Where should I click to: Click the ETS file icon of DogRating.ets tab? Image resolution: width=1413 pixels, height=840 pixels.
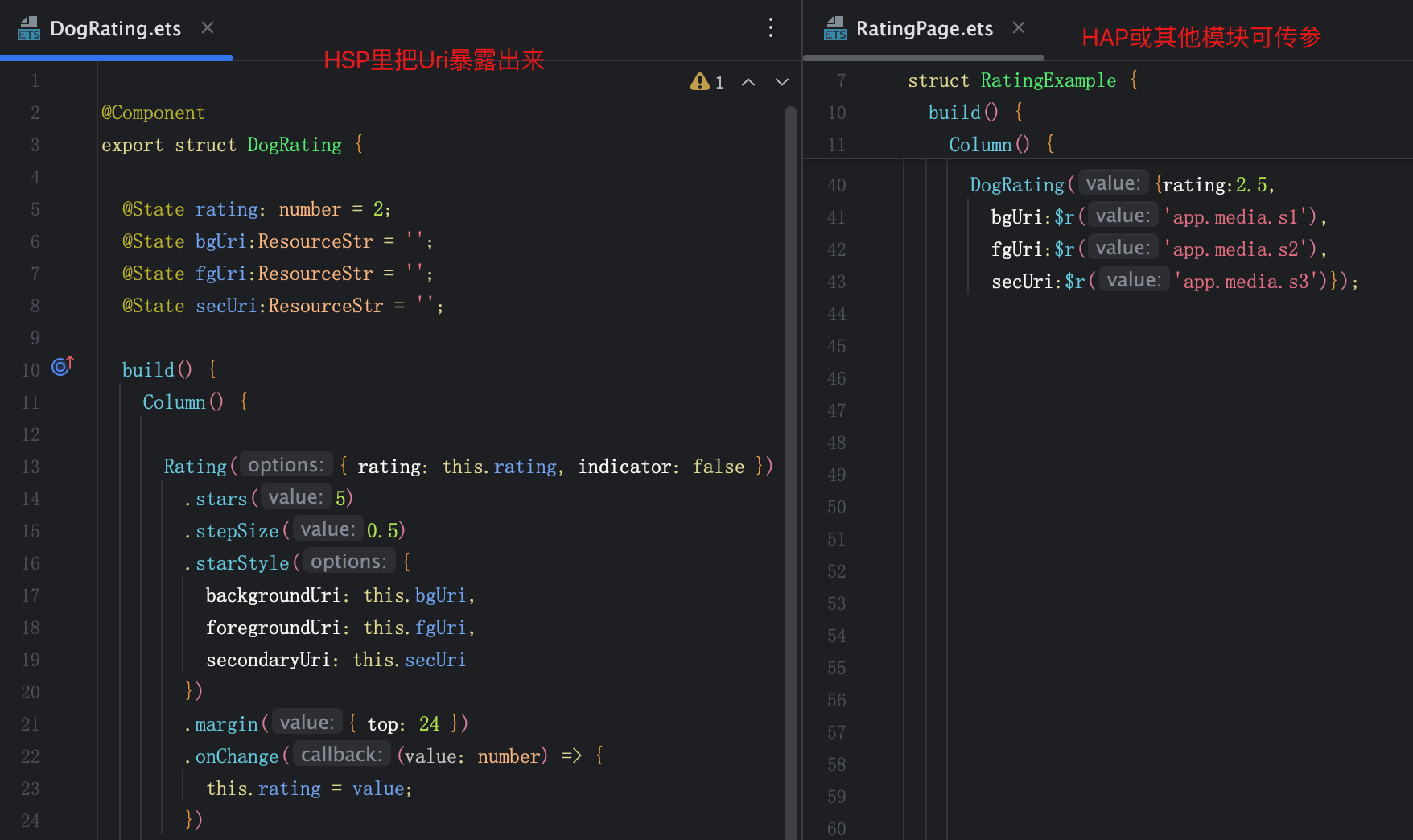pyautogui.click(x=29, y=29)
